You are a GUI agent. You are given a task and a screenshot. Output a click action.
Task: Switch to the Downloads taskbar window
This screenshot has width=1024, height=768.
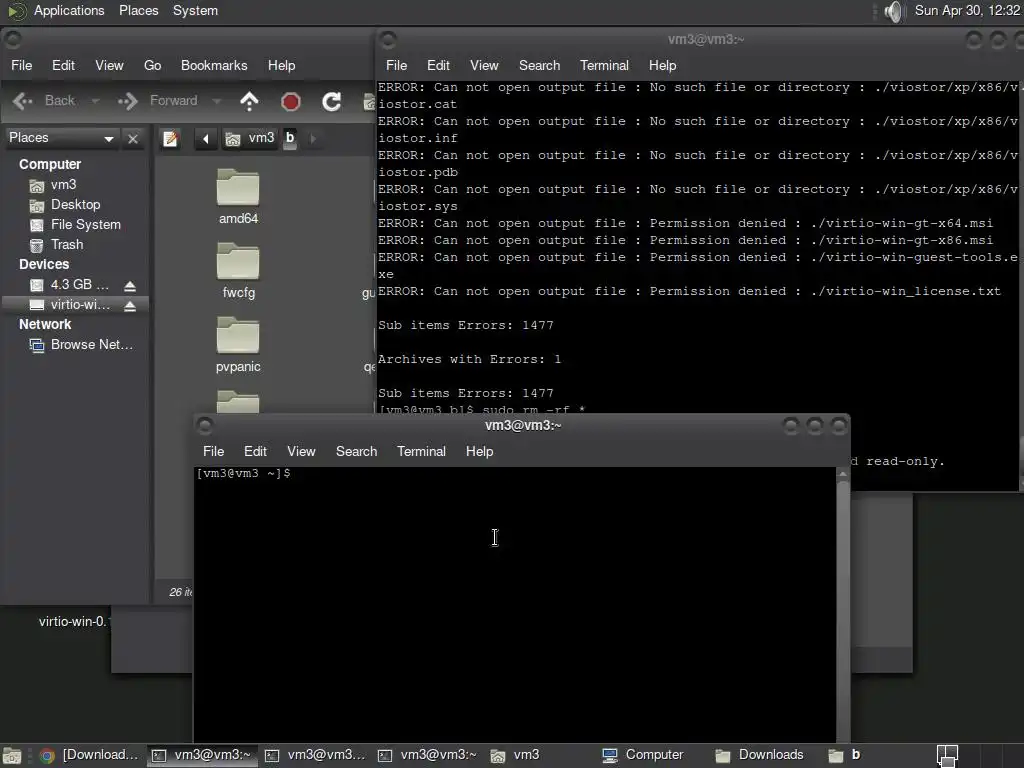point(760,755)
